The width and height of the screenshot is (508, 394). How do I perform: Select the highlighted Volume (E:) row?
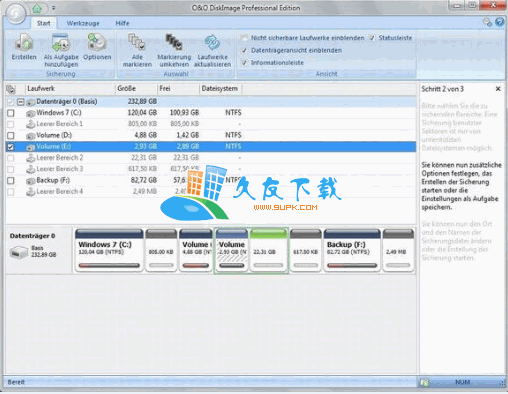[x=211, y=147]
